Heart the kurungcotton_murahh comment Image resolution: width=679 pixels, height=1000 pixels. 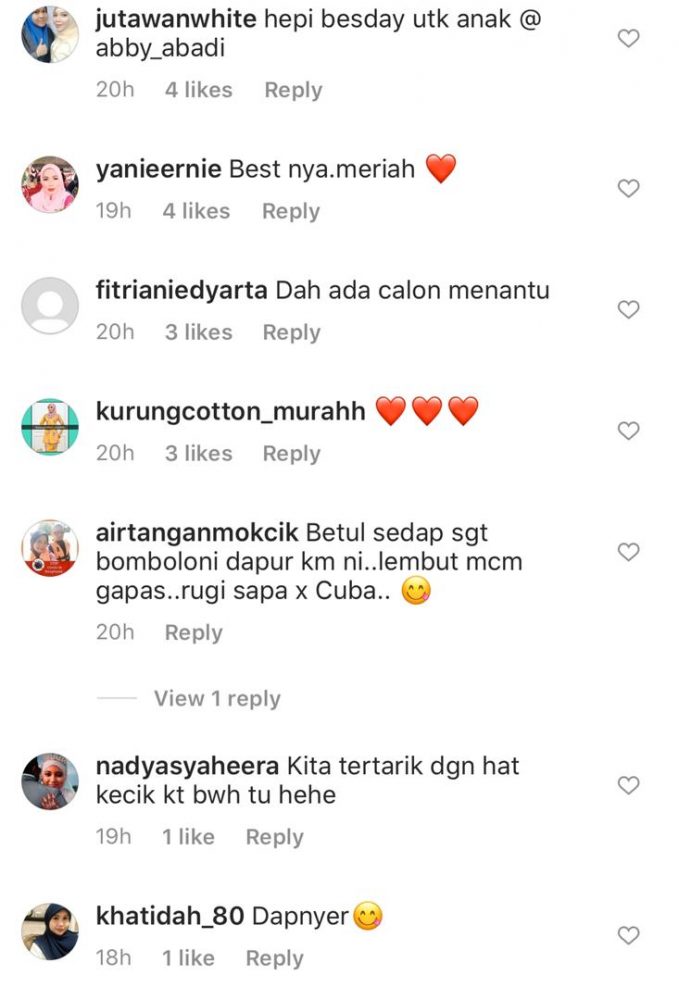pyautogui.click(x=629, y=430)
